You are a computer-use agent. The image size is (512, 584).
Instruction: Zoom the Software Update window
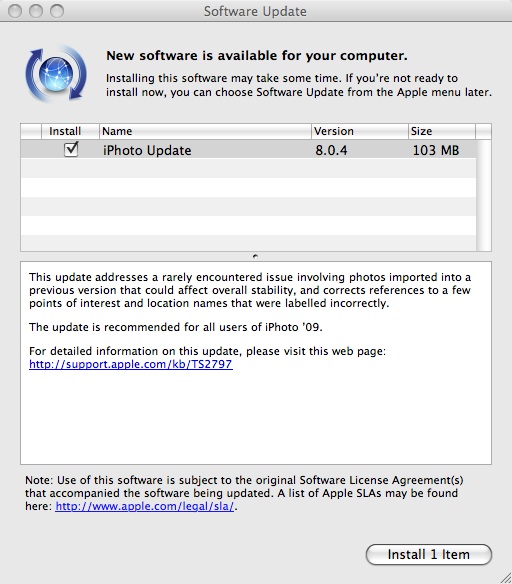tap(57, 11)
